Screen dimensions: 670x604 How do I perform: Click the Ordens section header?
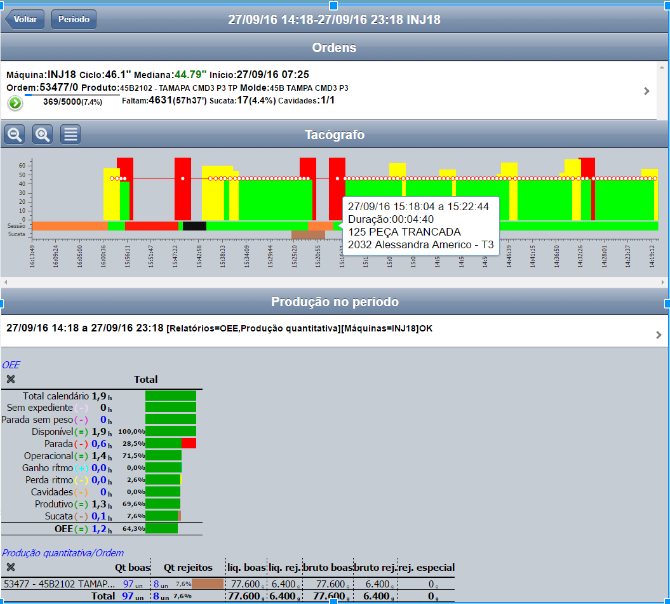click(x=334, y=47)
